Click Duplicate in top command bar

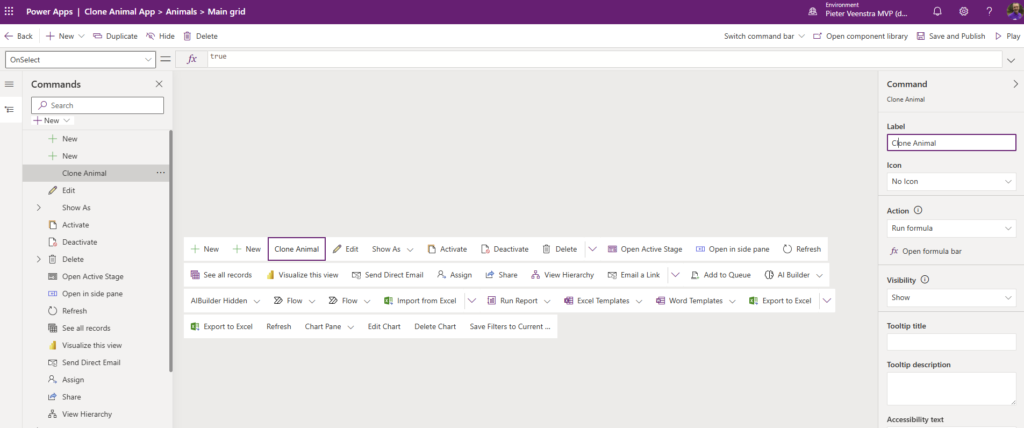pos(115,36)
